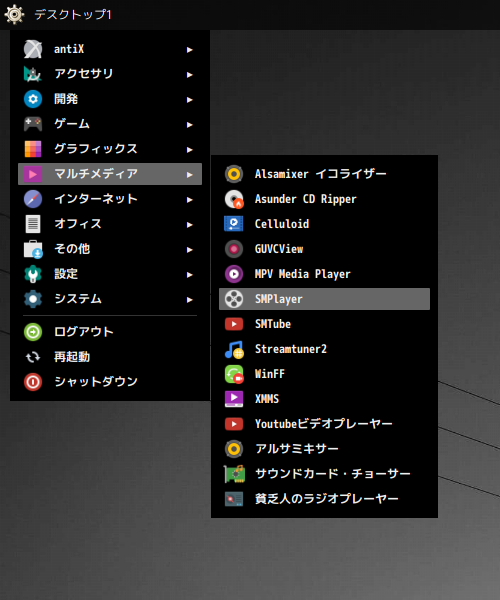Viewport: 500px width, 600px height.
Task: Click the アクセサリ category icon
Action: [x=33, y=74]
